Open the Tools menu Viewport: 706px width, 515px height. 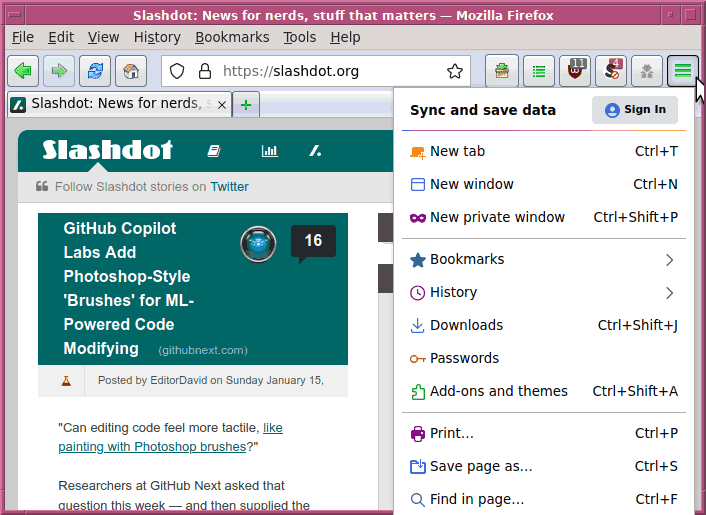point(299,37)
